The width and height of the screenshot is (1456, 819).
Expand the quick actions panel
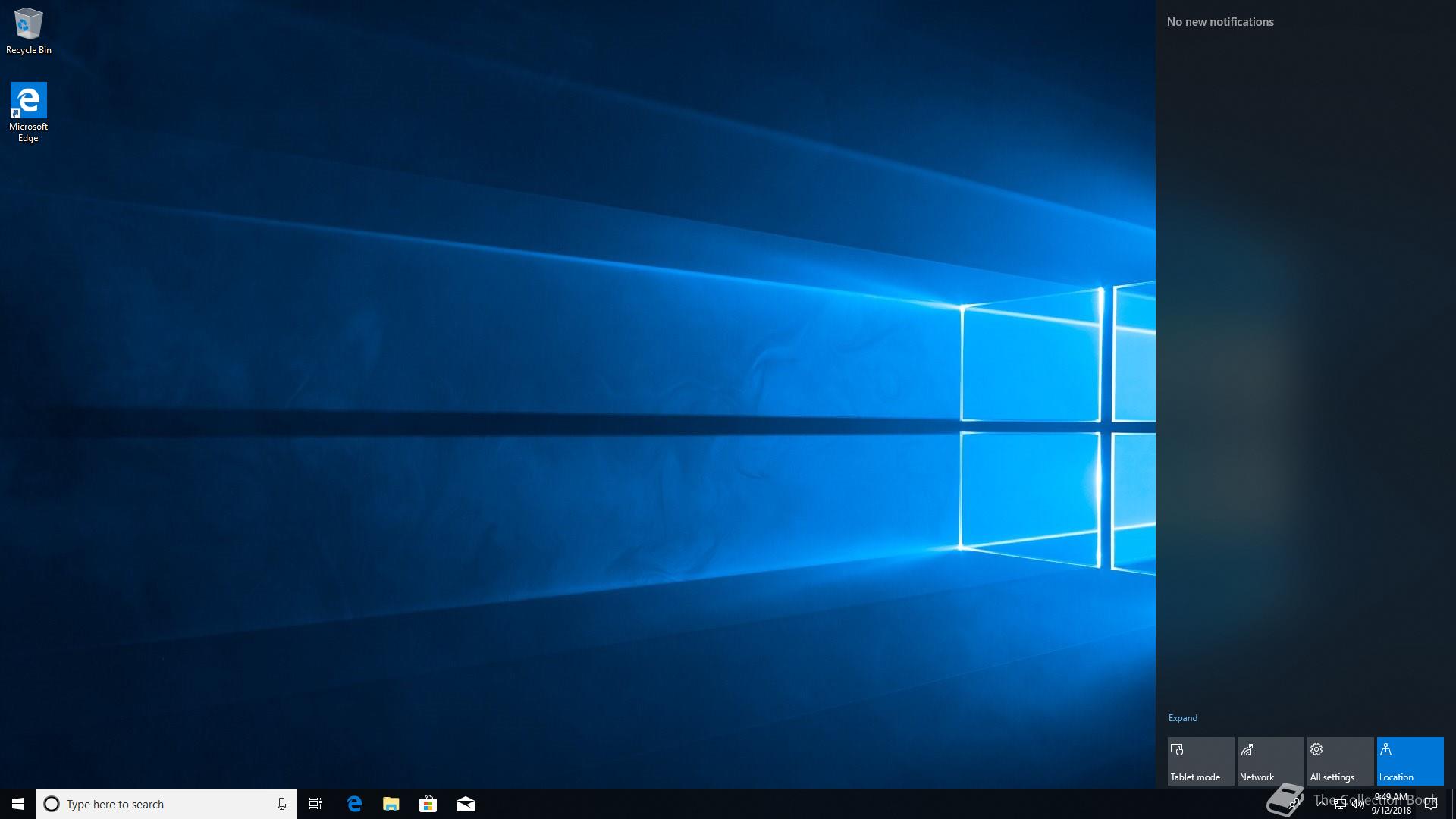[x=1182, y=718]
